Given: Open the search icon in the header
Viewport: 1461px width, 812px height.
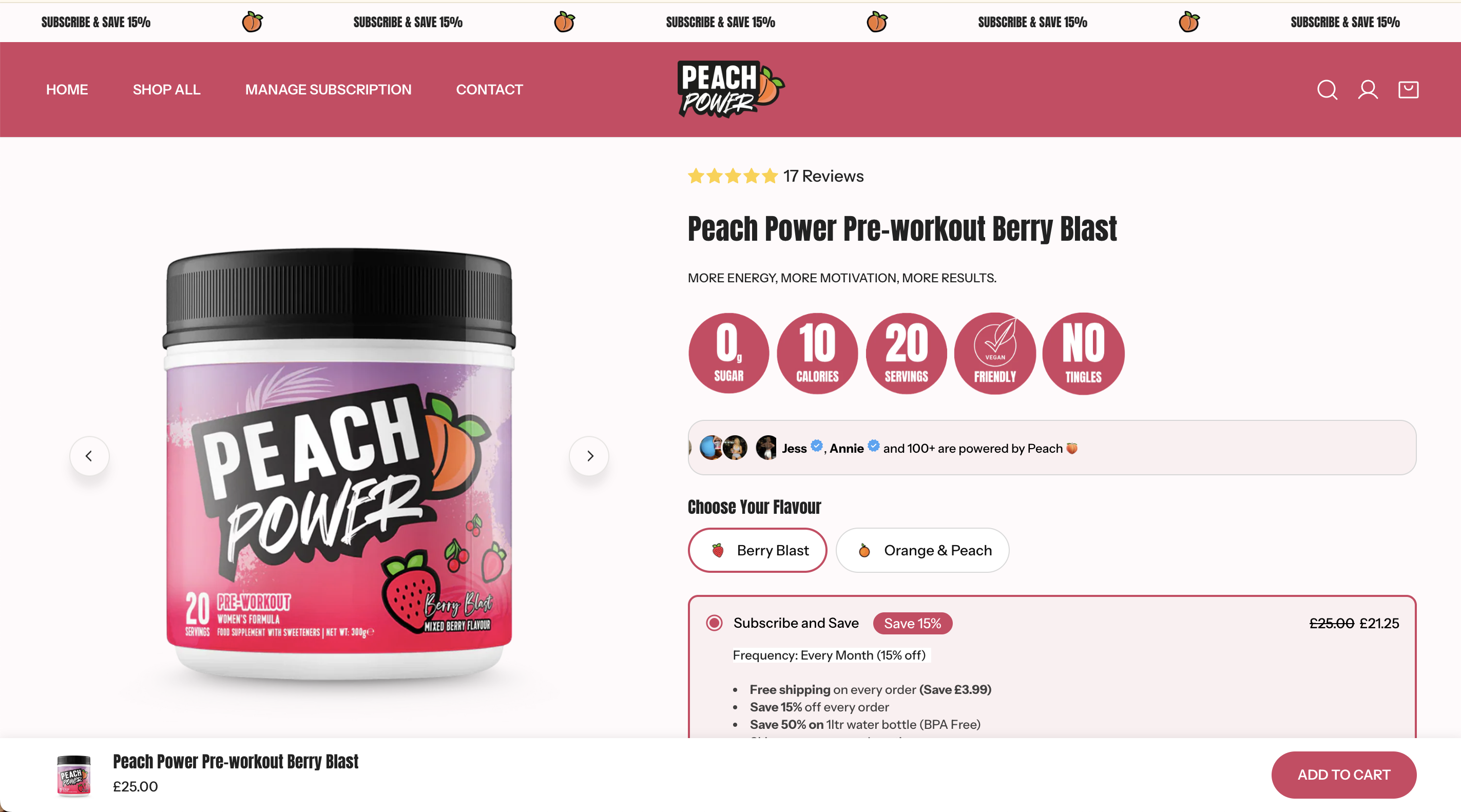Looking at the screenshot, I should (1327, 90).
